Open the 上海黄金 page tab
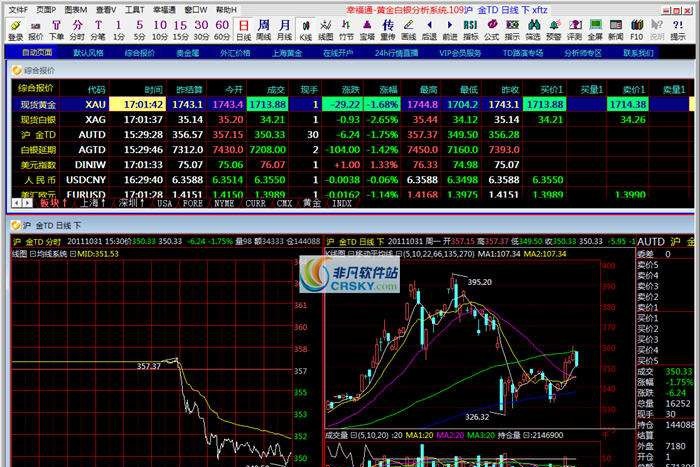Image resolution: width=700 pixels, height=467 pixels. click(x=287, y=53)
